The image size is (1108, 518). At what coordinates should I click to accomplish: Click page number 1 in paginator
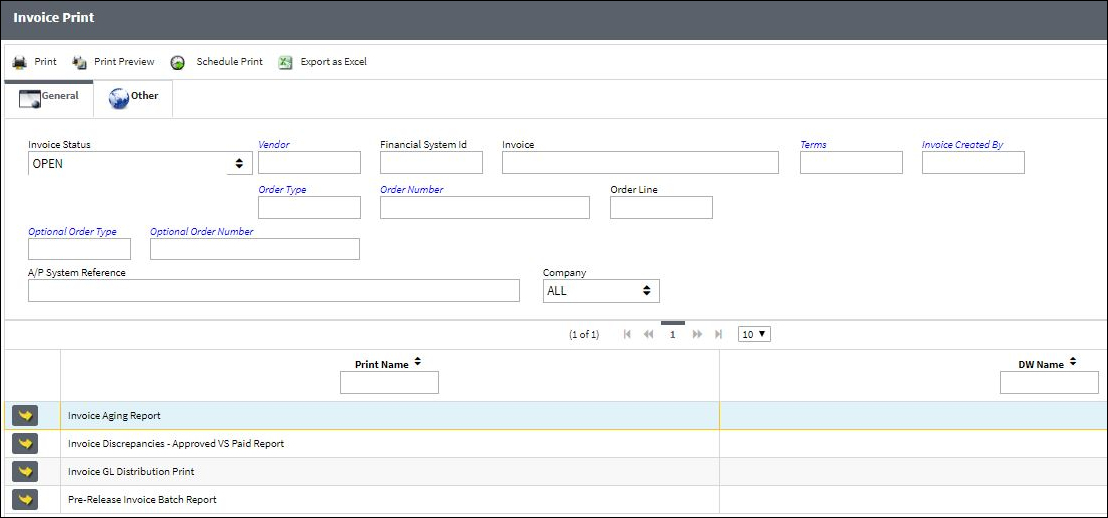(673, 334)
